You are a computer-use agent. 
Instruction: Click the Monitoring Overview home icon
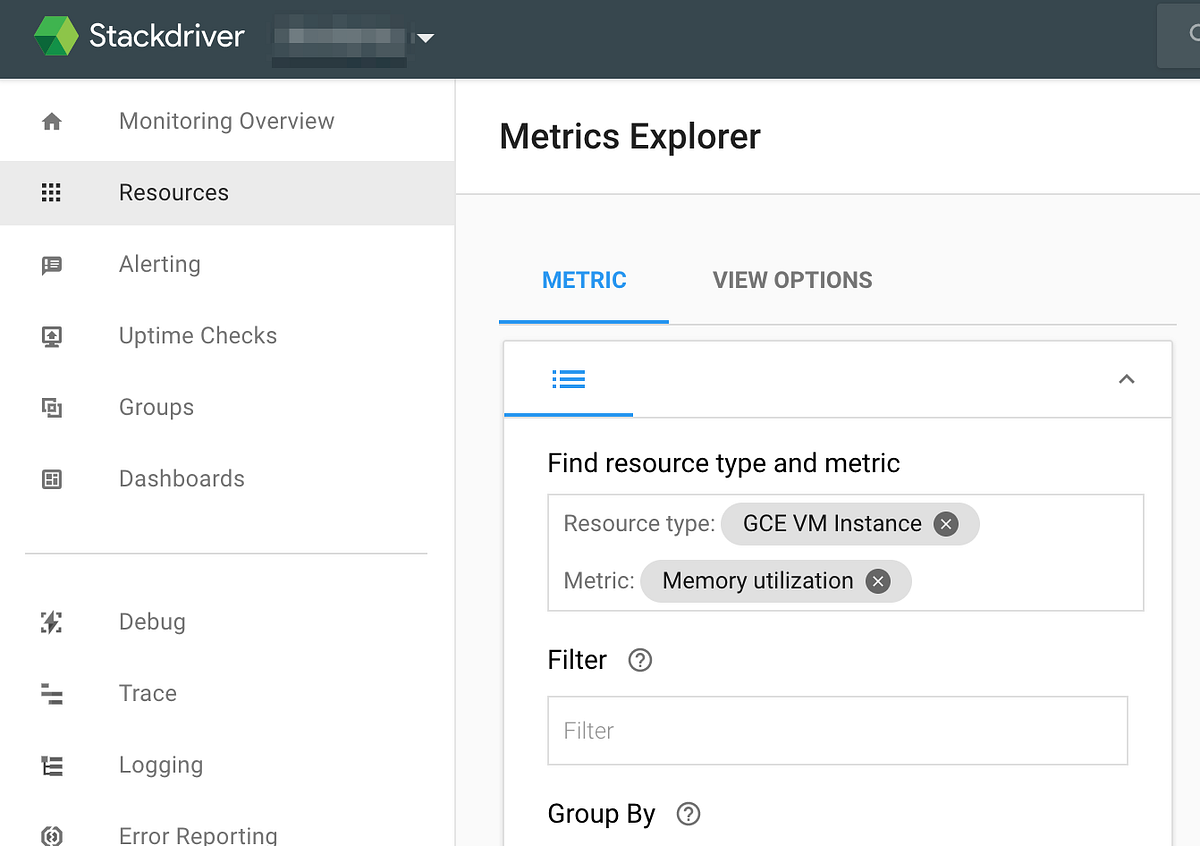(x=51, y=120)
